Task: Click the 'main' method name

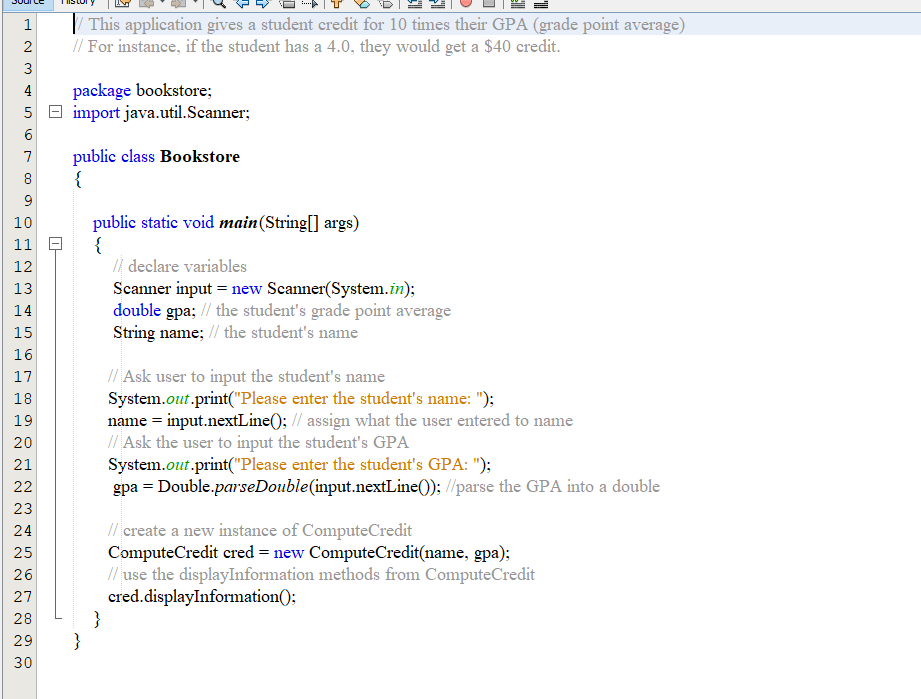Action: click(238, 223)
